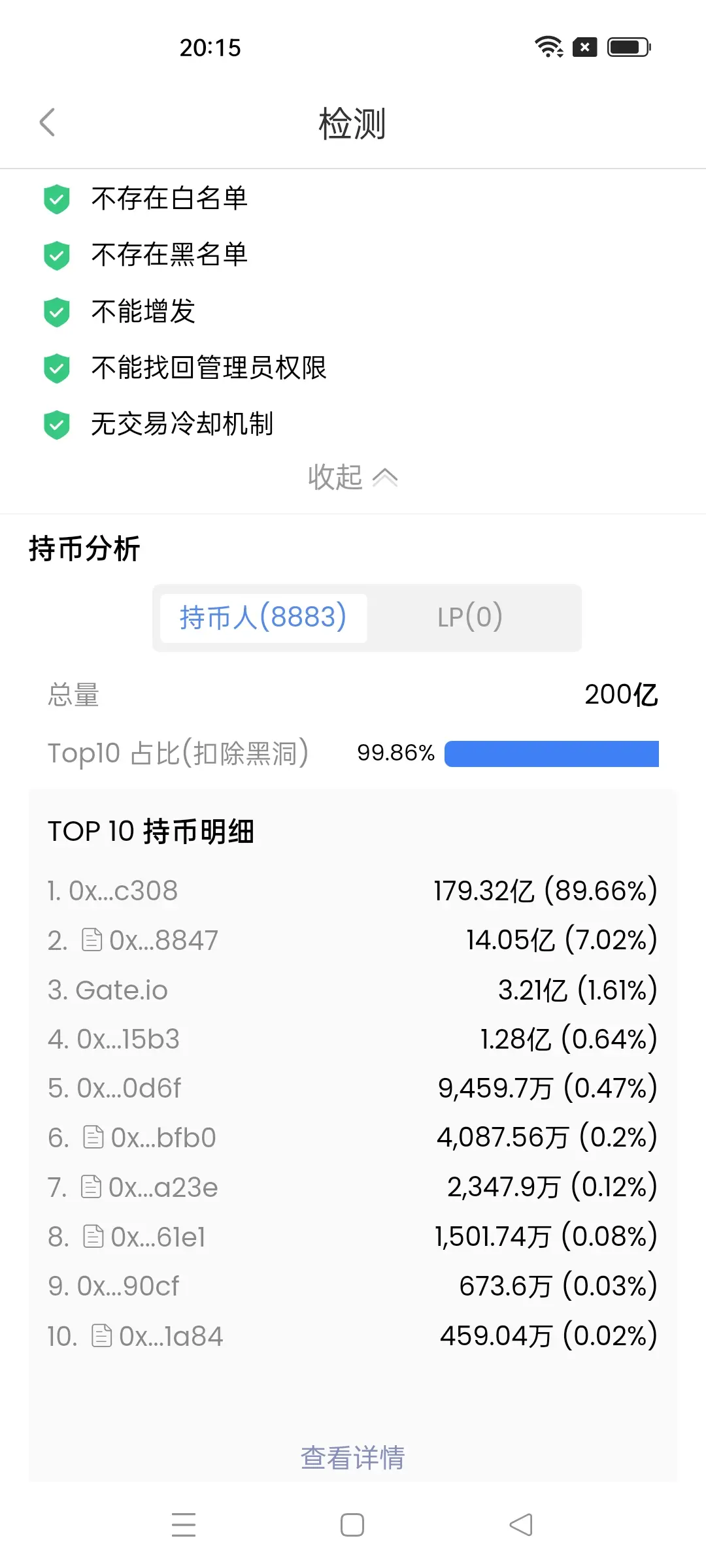The image size is (706, 1568).
Task: Tap the 不能找回管理员权限 check item
Action: (x=209, y=368)
